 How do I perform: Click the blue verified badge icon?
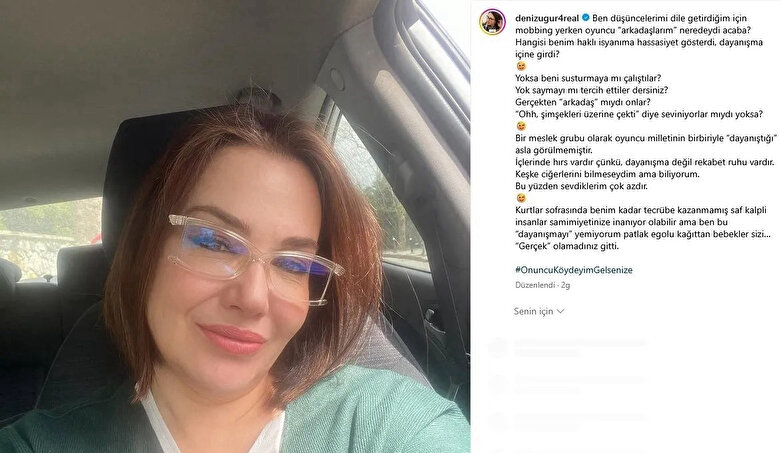point(586,18)
